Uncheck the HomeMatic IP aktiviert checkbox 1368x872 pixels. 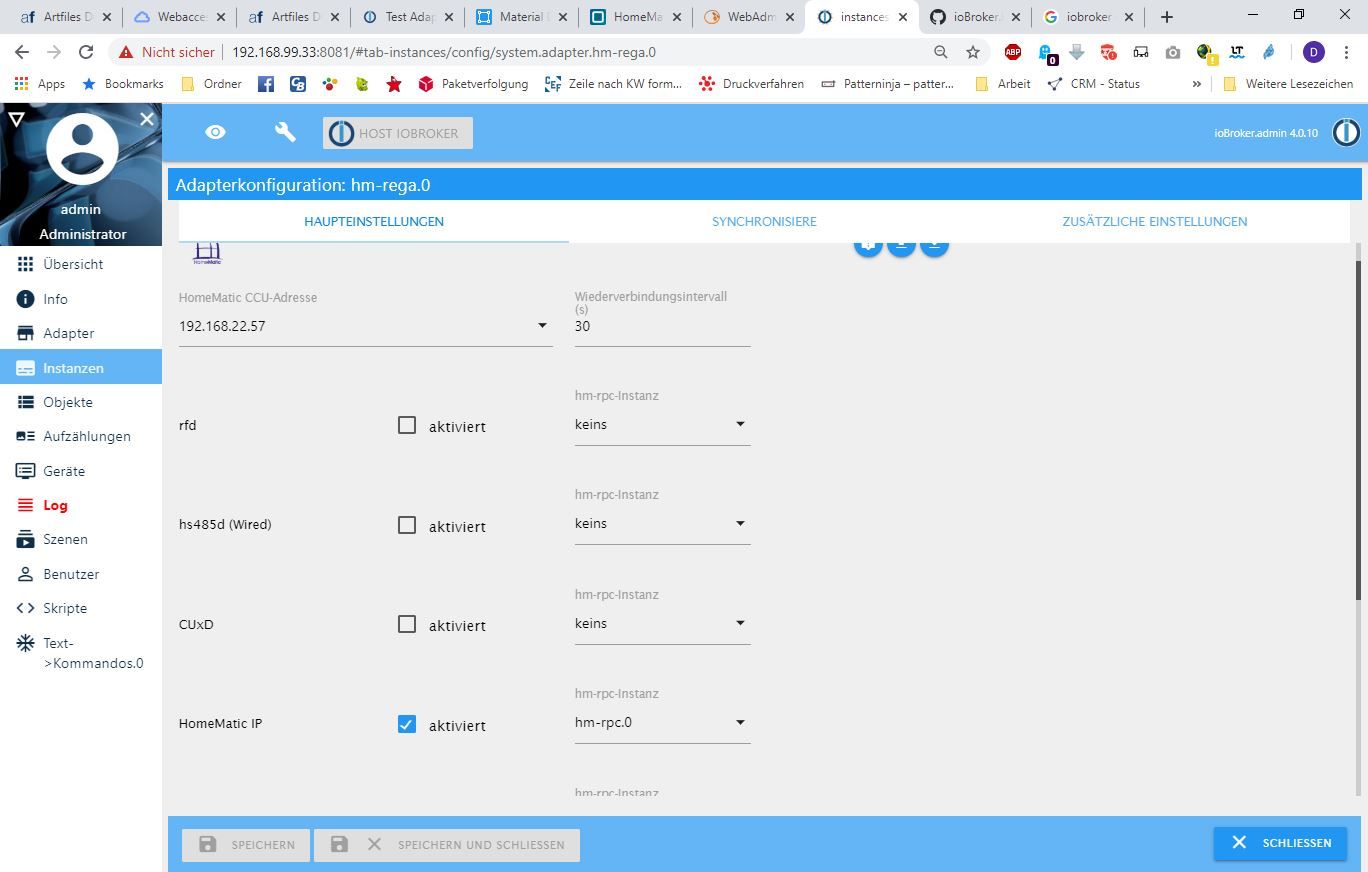(x=406, y=724)
